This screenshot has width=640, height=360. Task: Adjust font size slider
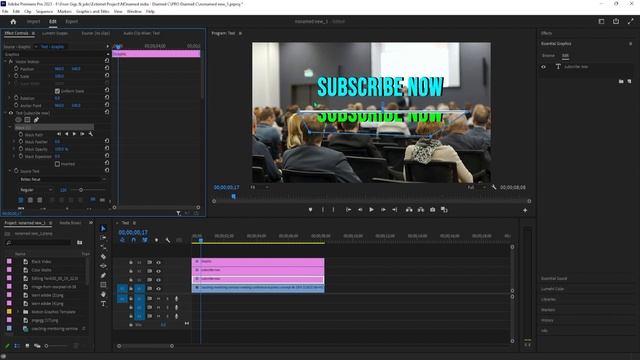tap(81, 190)
